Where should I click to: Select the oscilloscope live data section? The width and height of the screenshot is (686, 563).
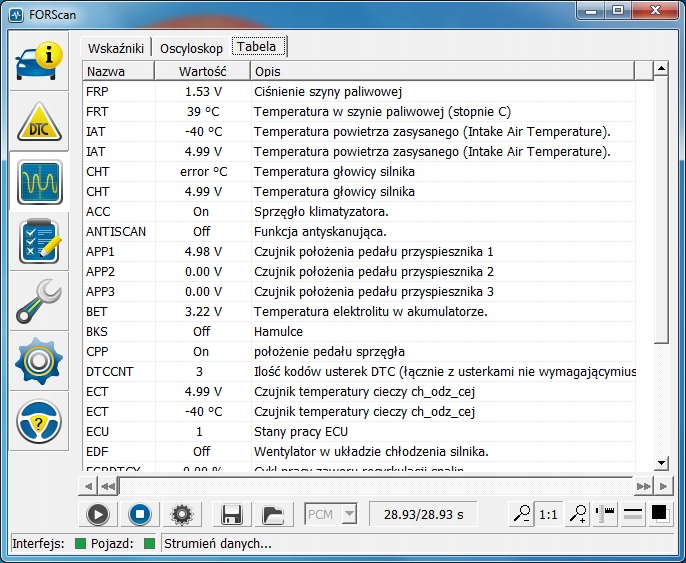[x=40, y=182]
